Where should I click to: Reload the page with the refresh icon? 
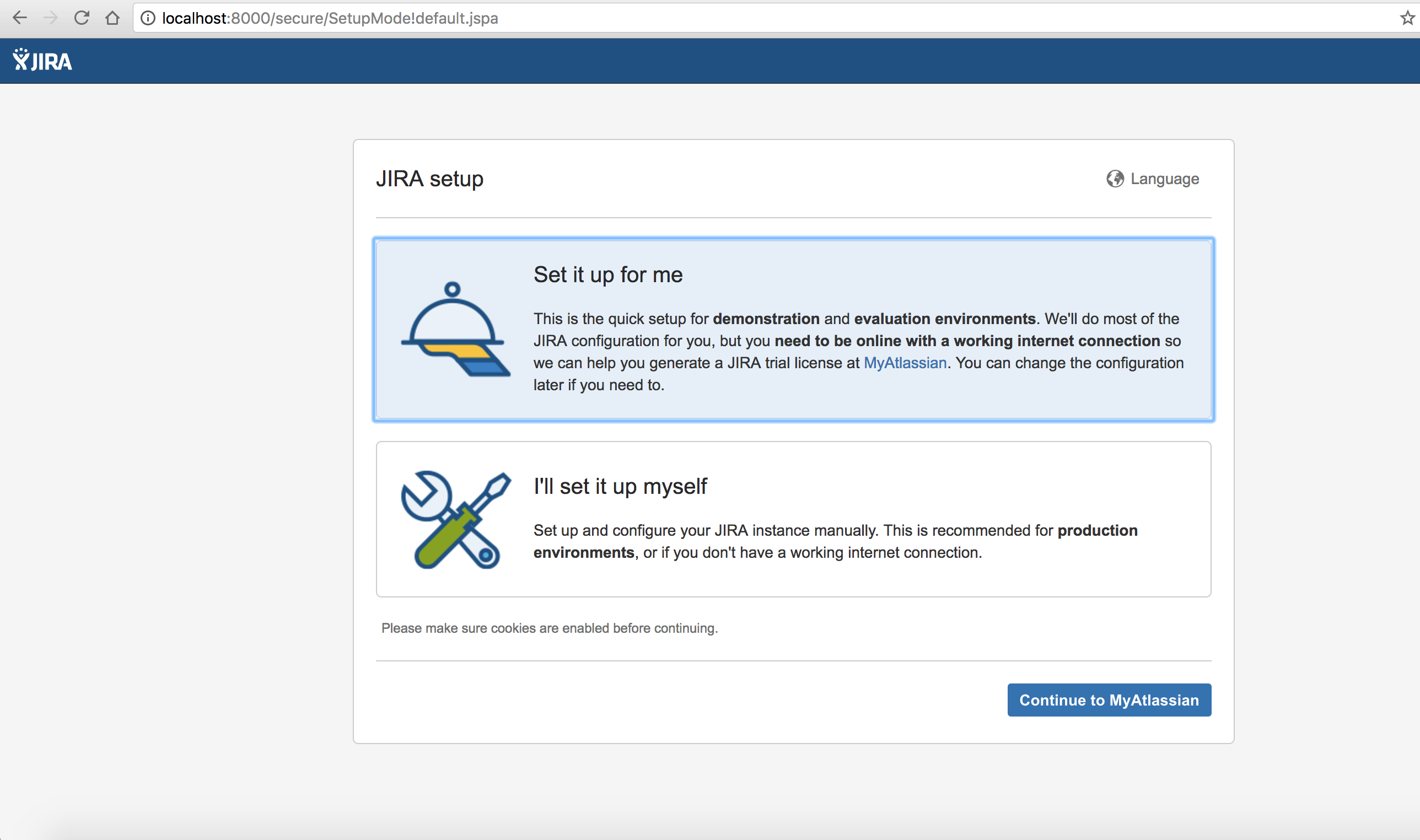(x=82, y=18)
